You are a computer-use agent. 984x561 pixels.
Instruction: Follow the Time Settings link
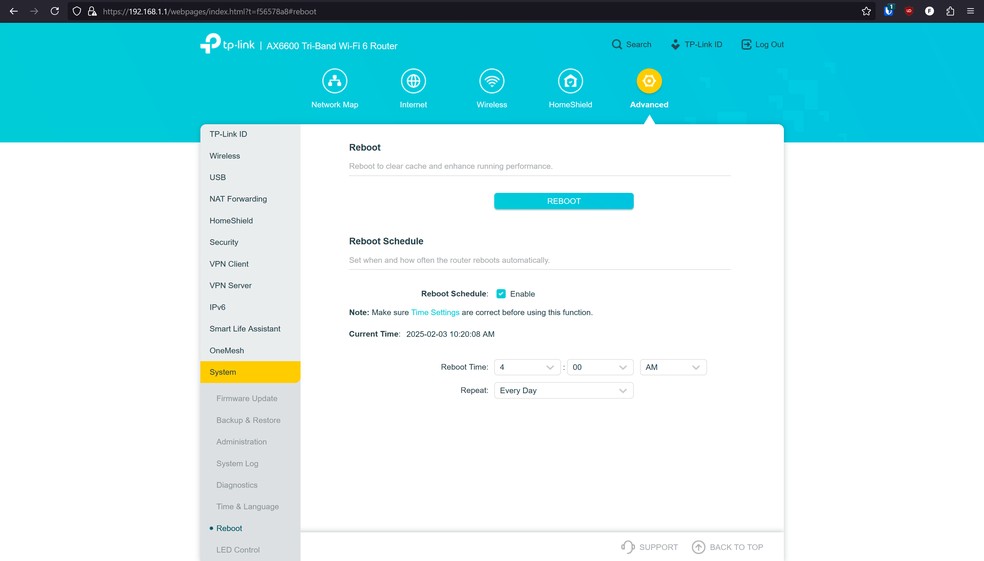pyautogui.click(x=435, y=313)
